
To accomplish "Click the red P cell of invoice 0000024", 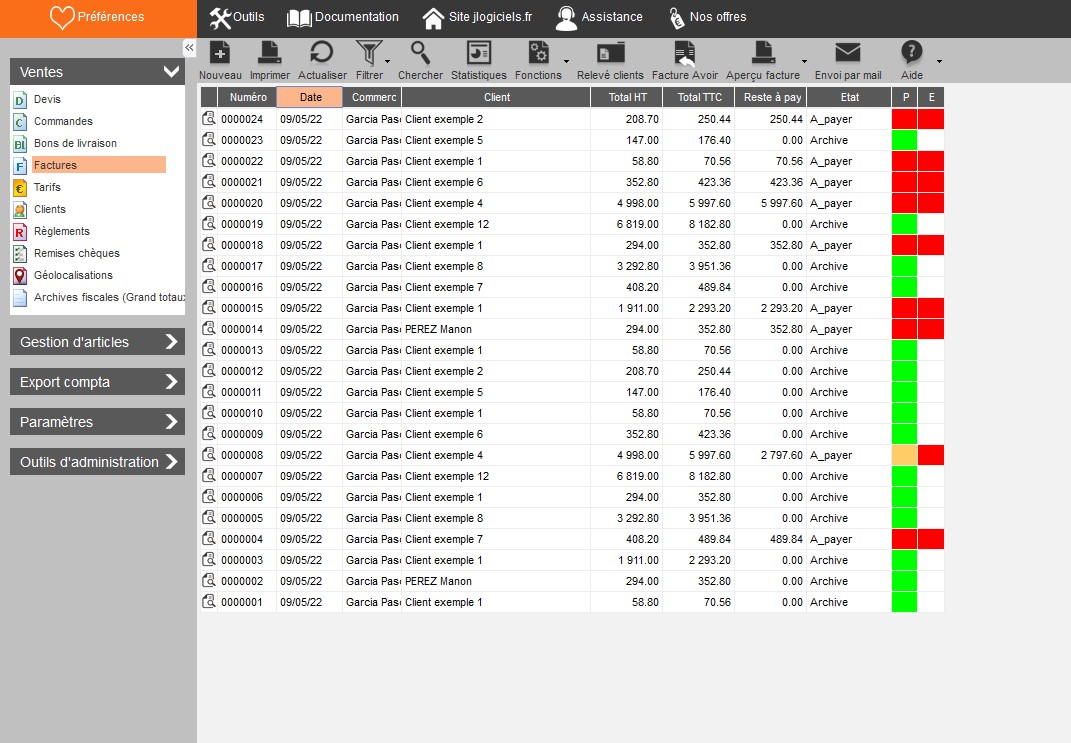I will pyautogui.click(x=904, y=119).
